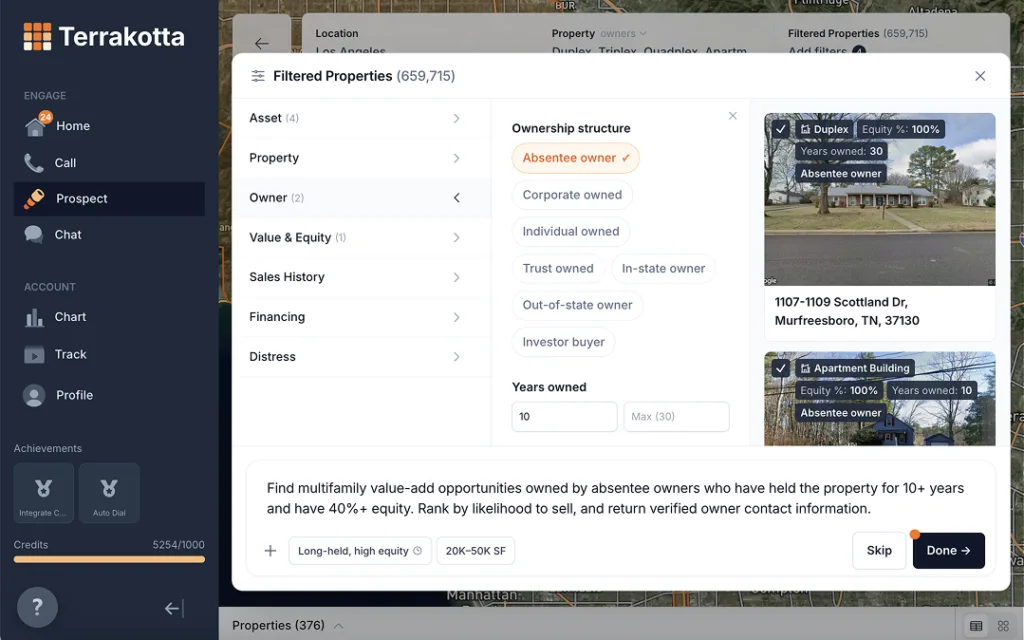
Task: Click the Duplex tag on first card
Action: coord(824,129)
